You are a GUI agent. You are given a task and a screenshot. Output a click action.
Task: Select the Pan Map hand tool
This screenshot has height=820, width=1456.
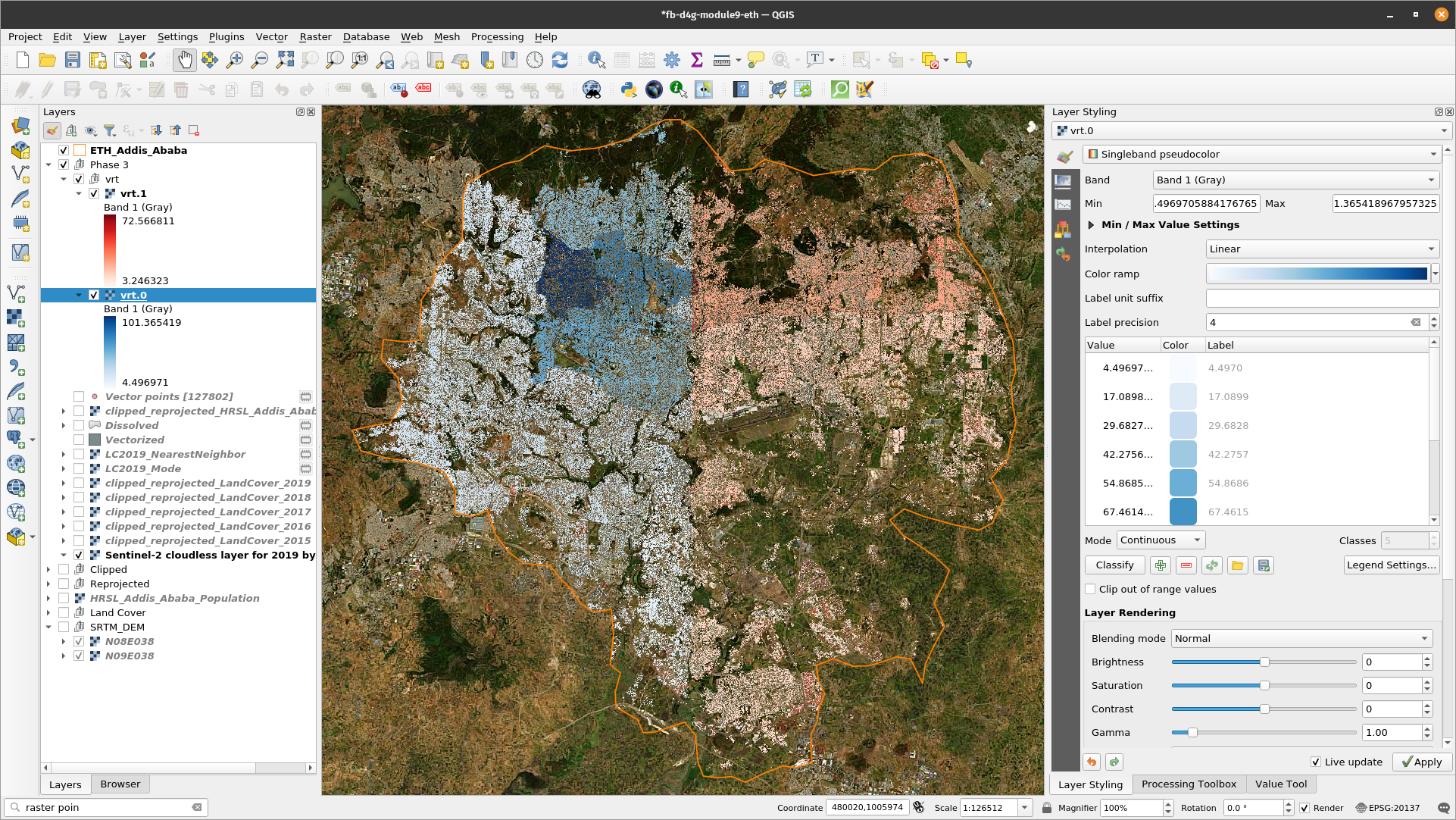click(185, 61)
